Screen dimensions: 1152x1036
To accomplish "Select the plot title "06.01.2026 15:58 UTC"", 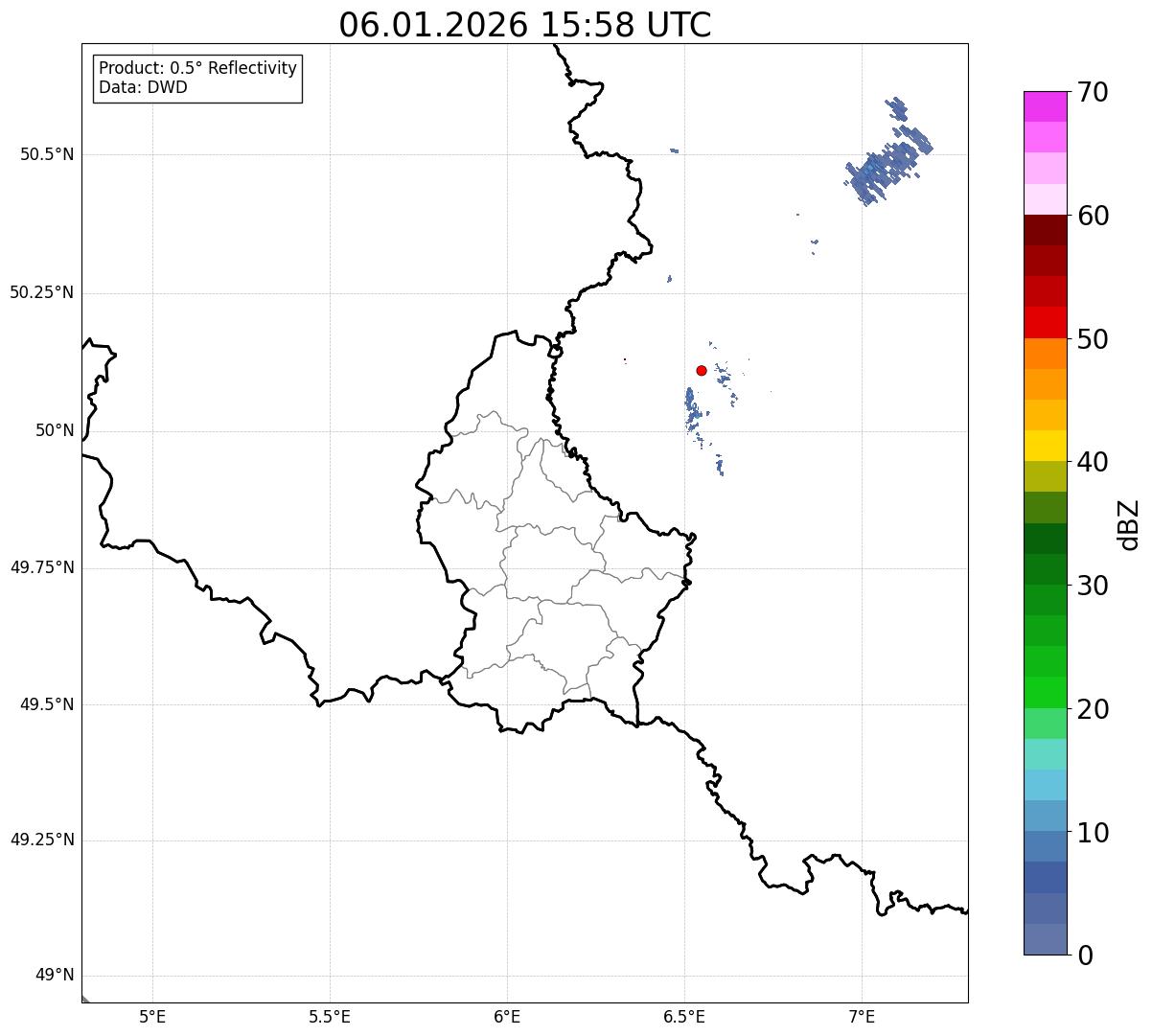I will (x=525, y=25).
